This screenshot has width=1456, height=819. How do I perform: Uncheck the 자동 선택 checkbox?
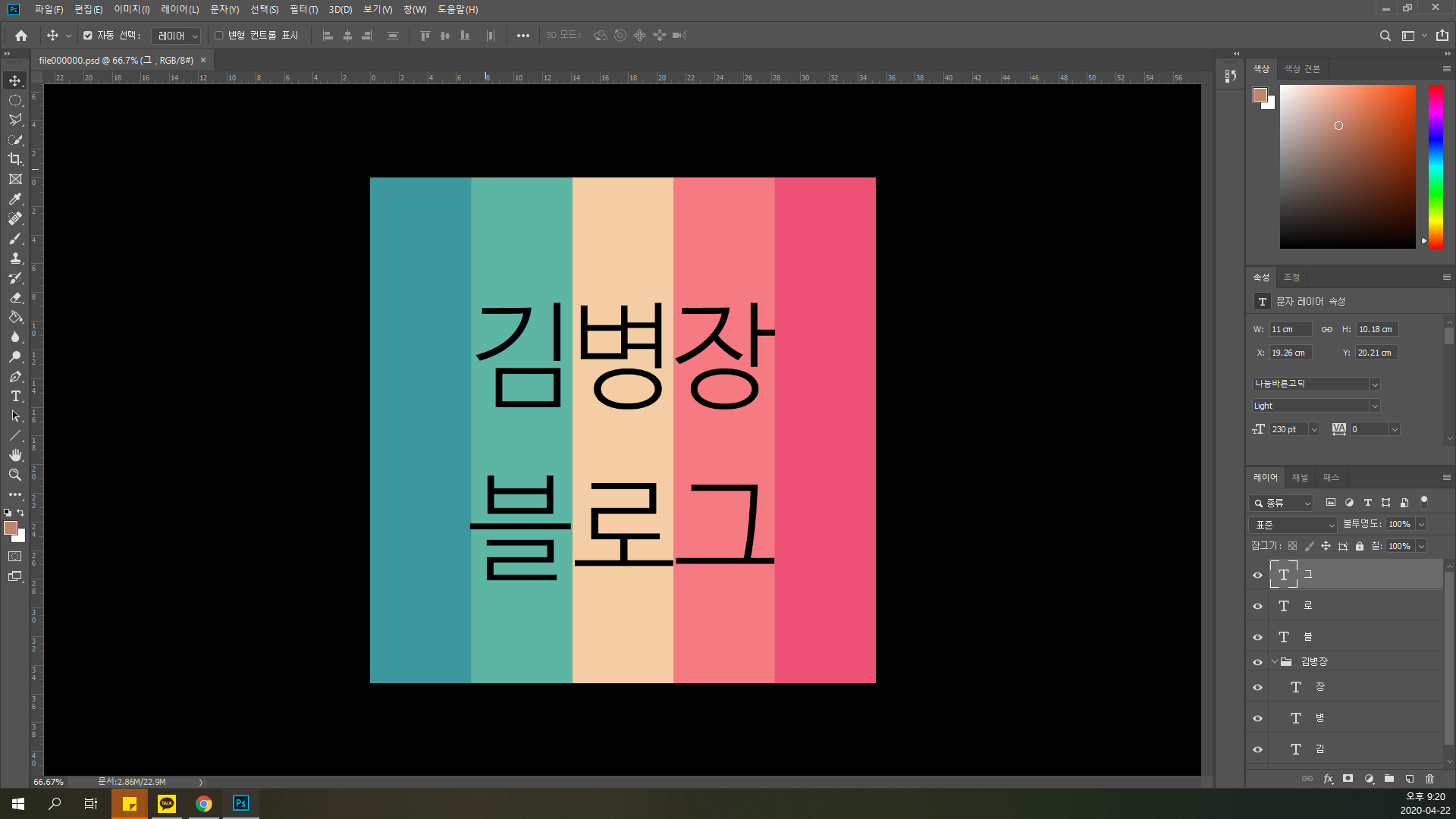(x=88, y=36)
